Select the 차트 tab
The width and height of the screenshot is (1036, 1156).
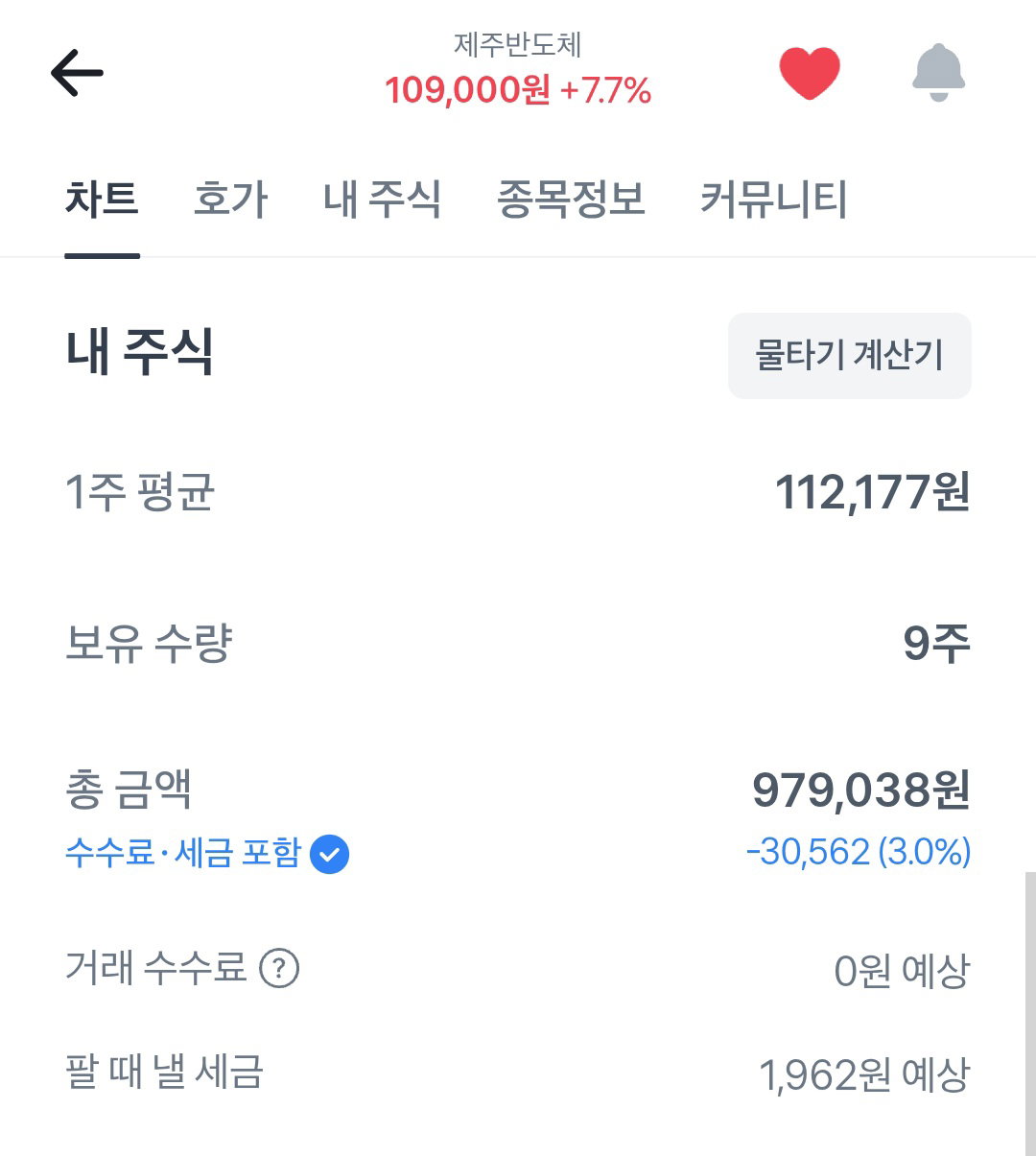[x=102, y=200]
